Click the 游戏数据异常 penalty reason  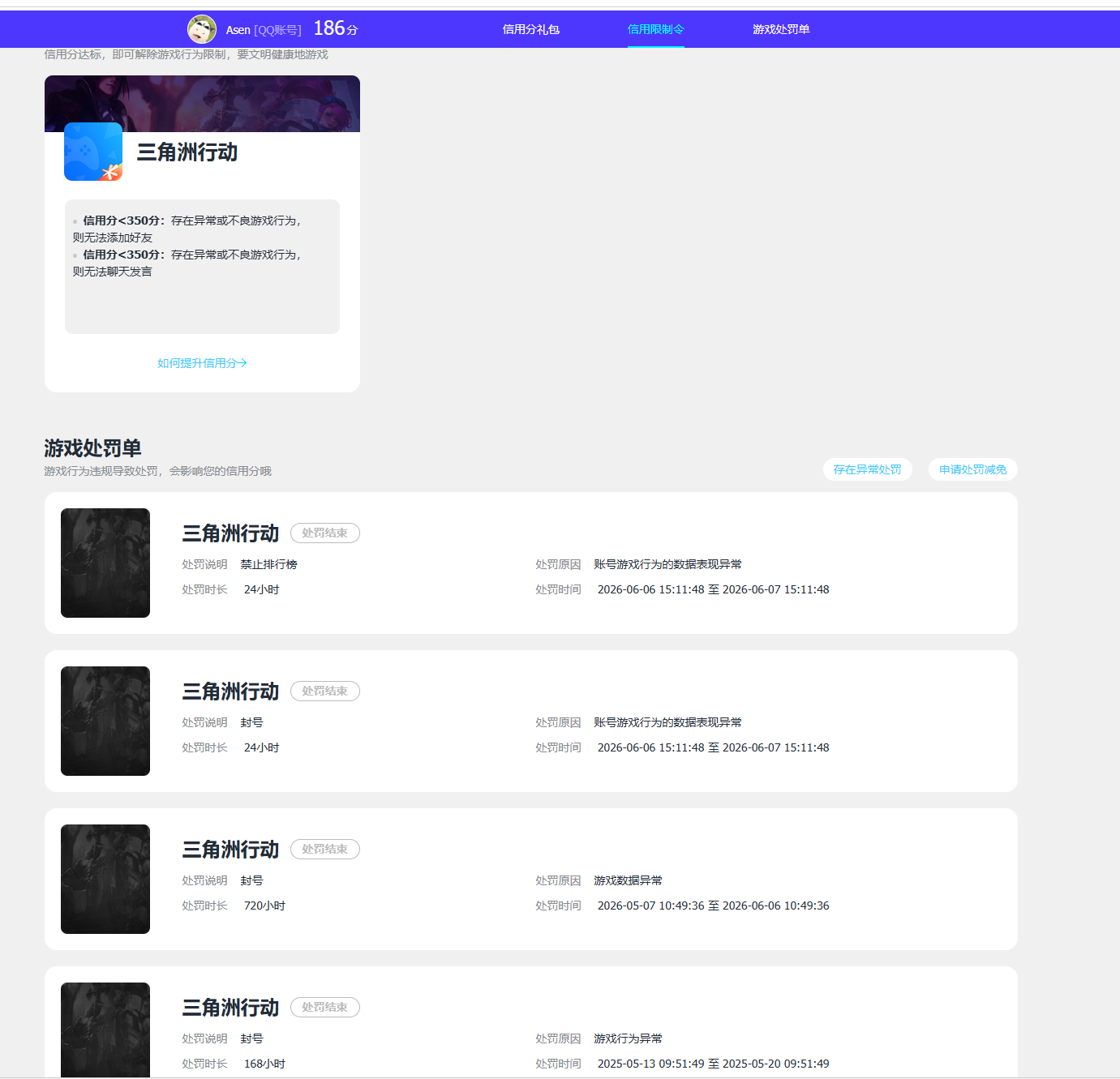click(x=628, y=880)
